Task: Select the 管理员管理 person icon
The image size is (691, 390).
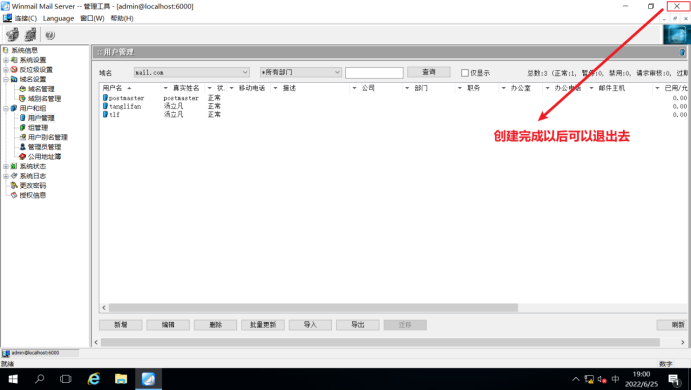Action: click(22, 147)
